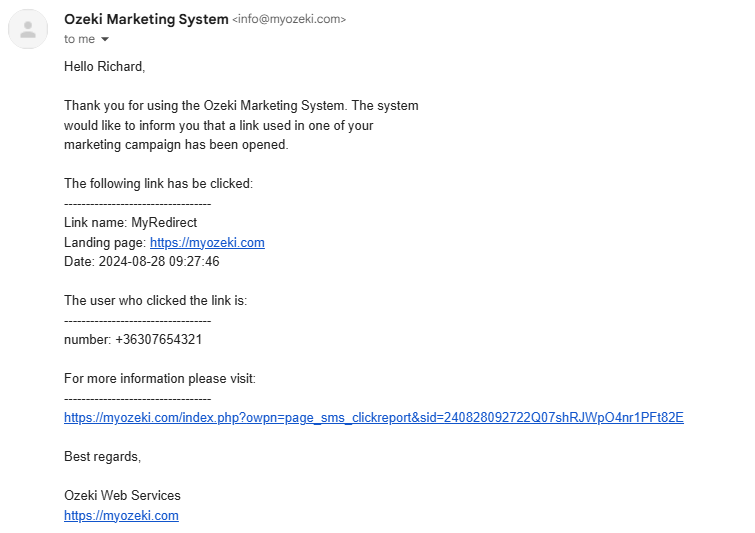Click the "Hello Richard," greeting
Screen dimensions: 755x533
104,66
